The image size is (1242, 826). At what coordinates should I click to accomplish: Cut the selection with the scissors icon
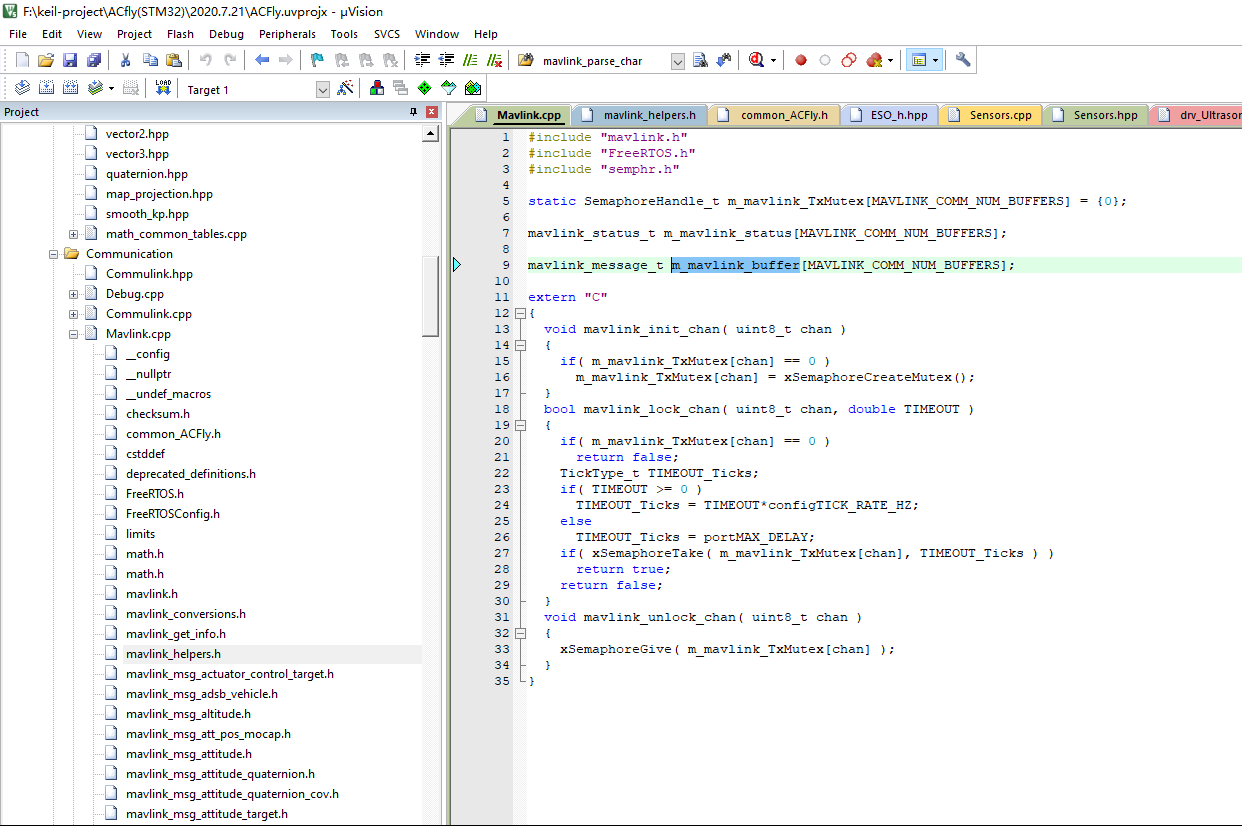click(x=127, y=60)
